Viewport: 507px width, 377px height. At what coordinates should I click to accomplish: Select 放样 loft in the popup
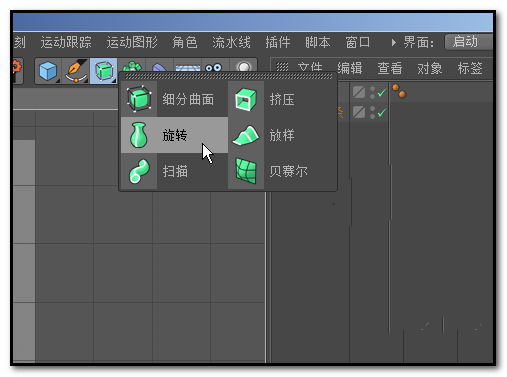pyautogui.click(x=282, y=135)
